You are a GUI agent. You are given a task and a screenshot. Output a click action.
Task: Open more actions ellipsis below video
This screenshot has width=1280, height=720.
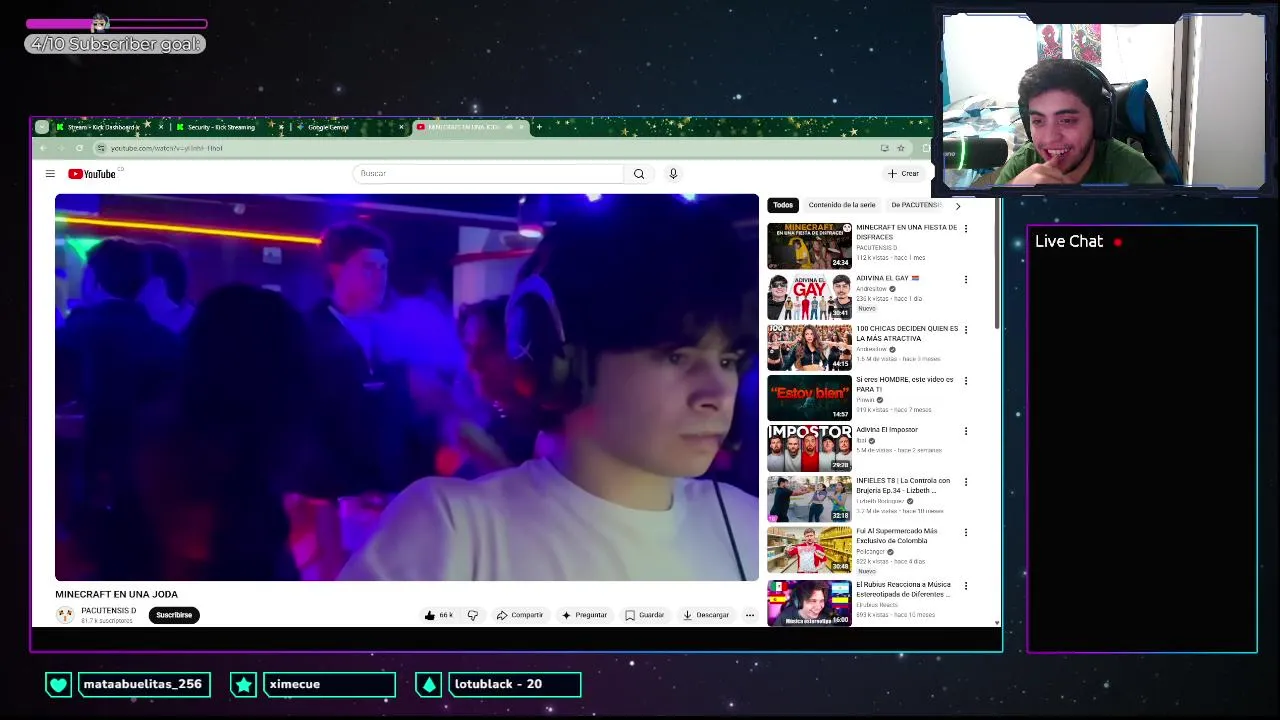point(750,615)
